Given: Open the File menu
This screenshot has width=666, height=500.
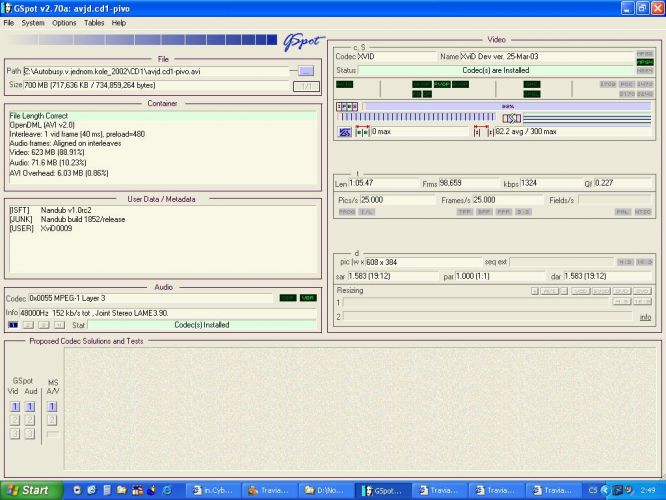Looking at the screenshot, I should (x=8, y=23).
